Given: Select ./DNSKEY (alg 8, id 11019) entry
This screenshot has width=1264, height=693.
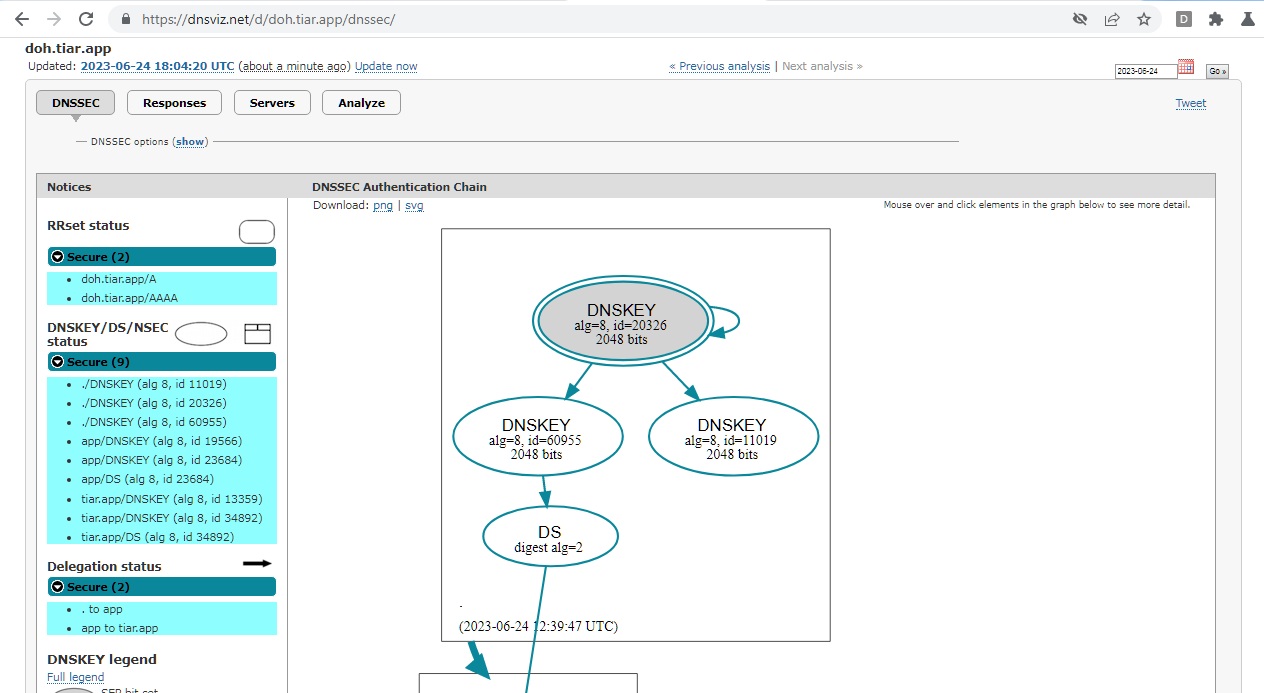Looking at the screenshot, I should tap(154, 384).
